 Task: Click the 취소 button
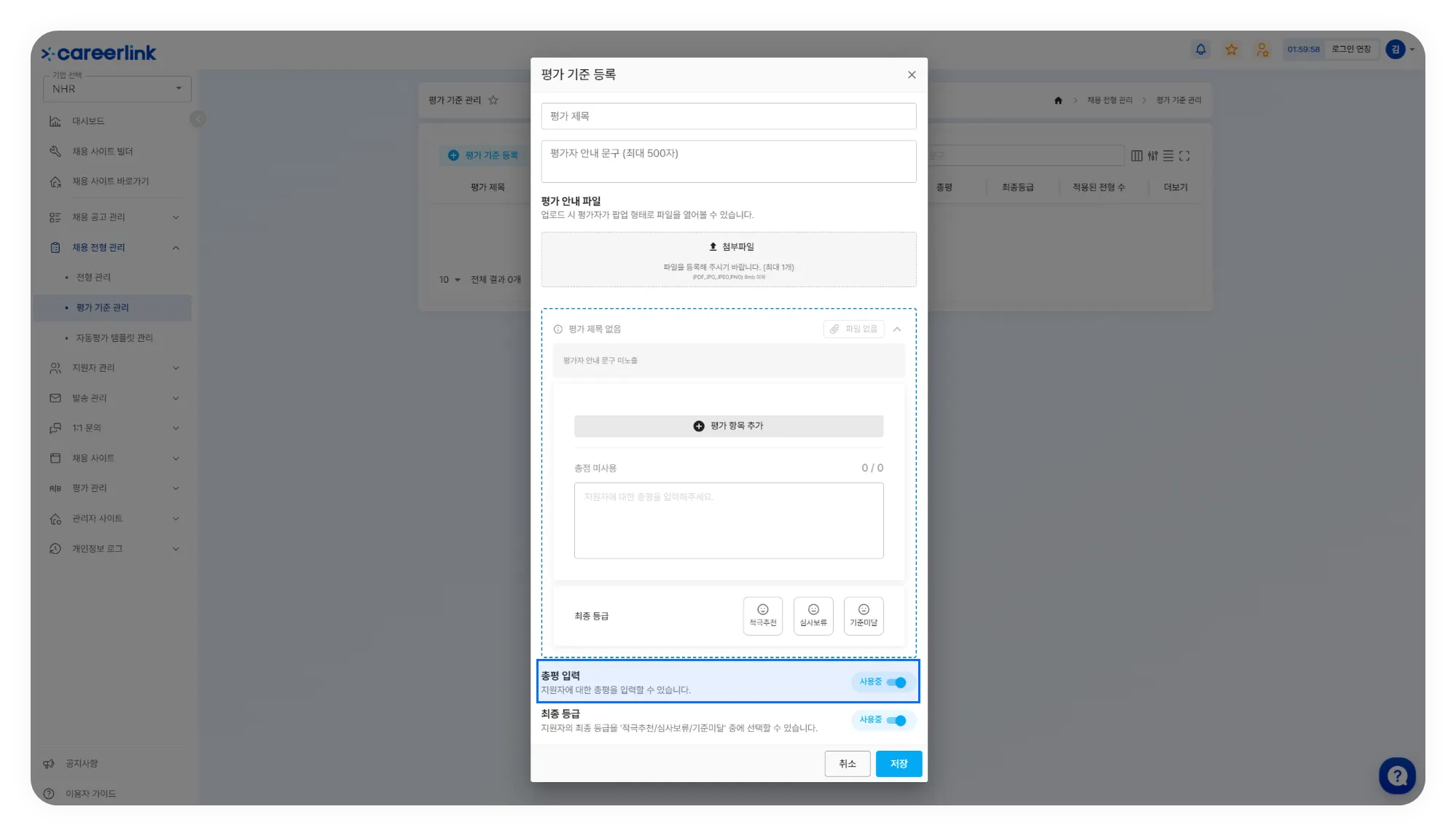click(x=847, y=763)
